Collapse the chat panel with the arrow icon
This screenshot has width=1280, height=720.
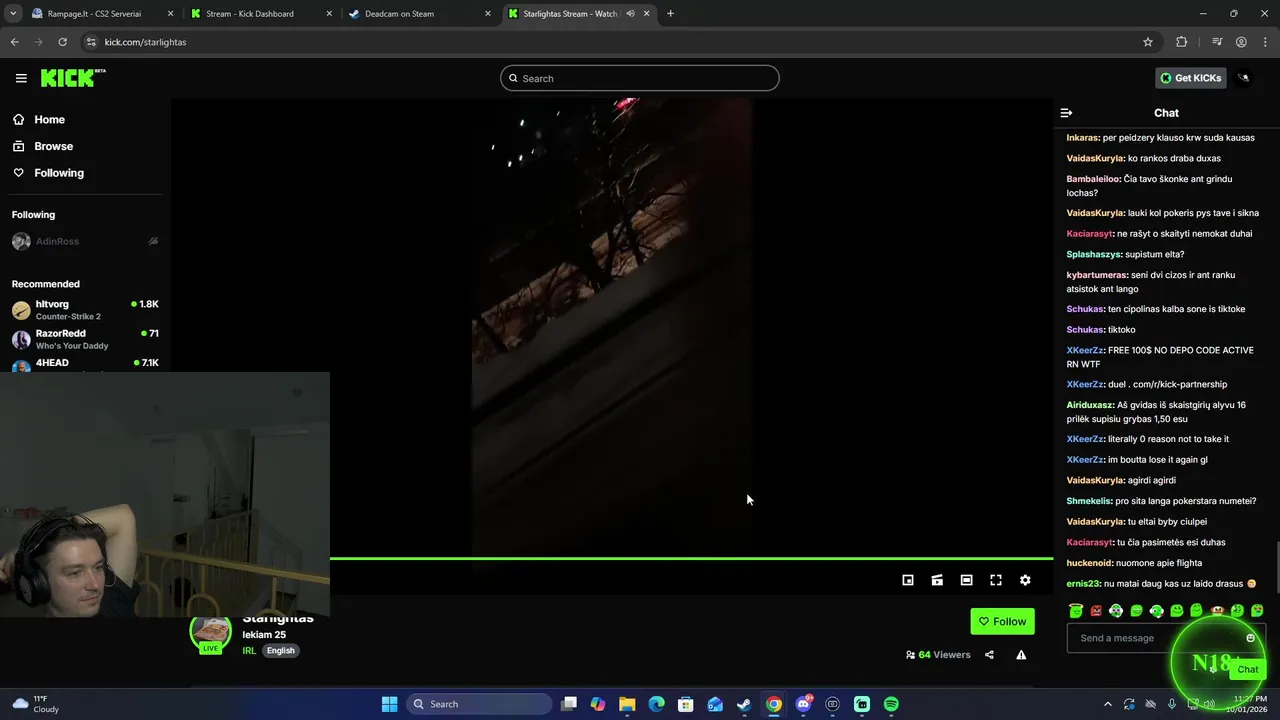(1066, 113)
